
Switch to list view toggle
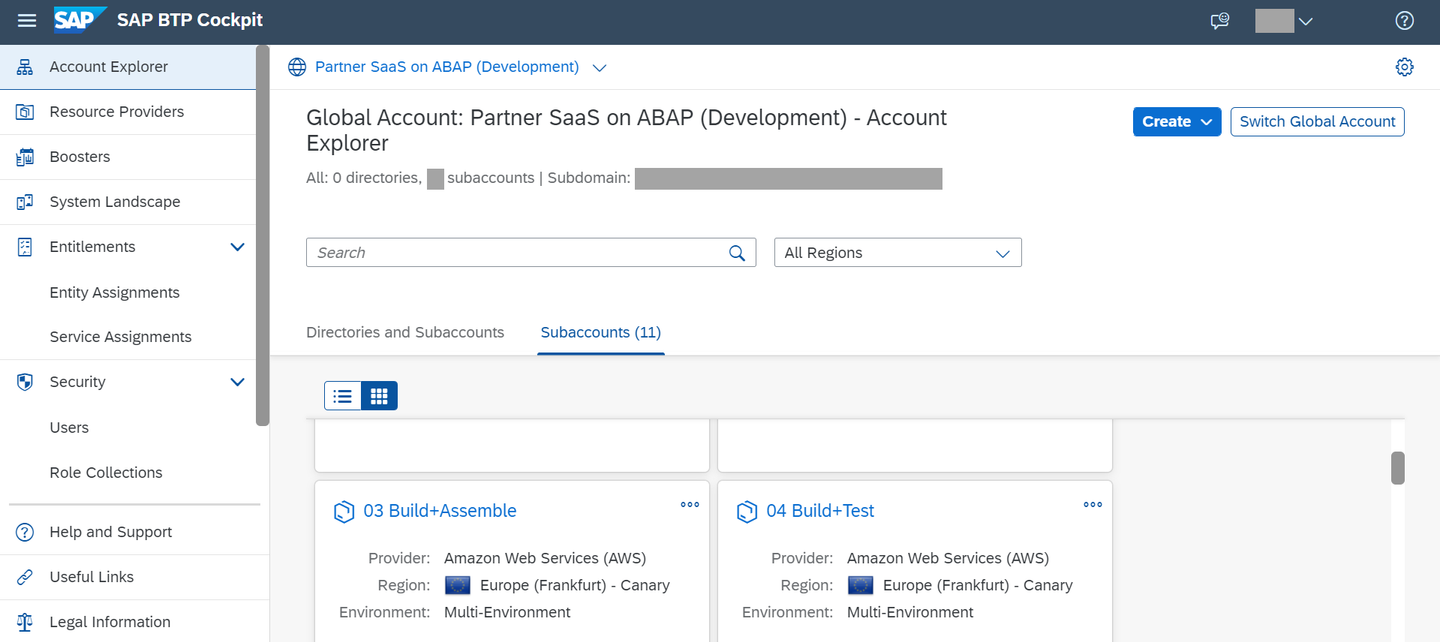[x=343, y=396]
